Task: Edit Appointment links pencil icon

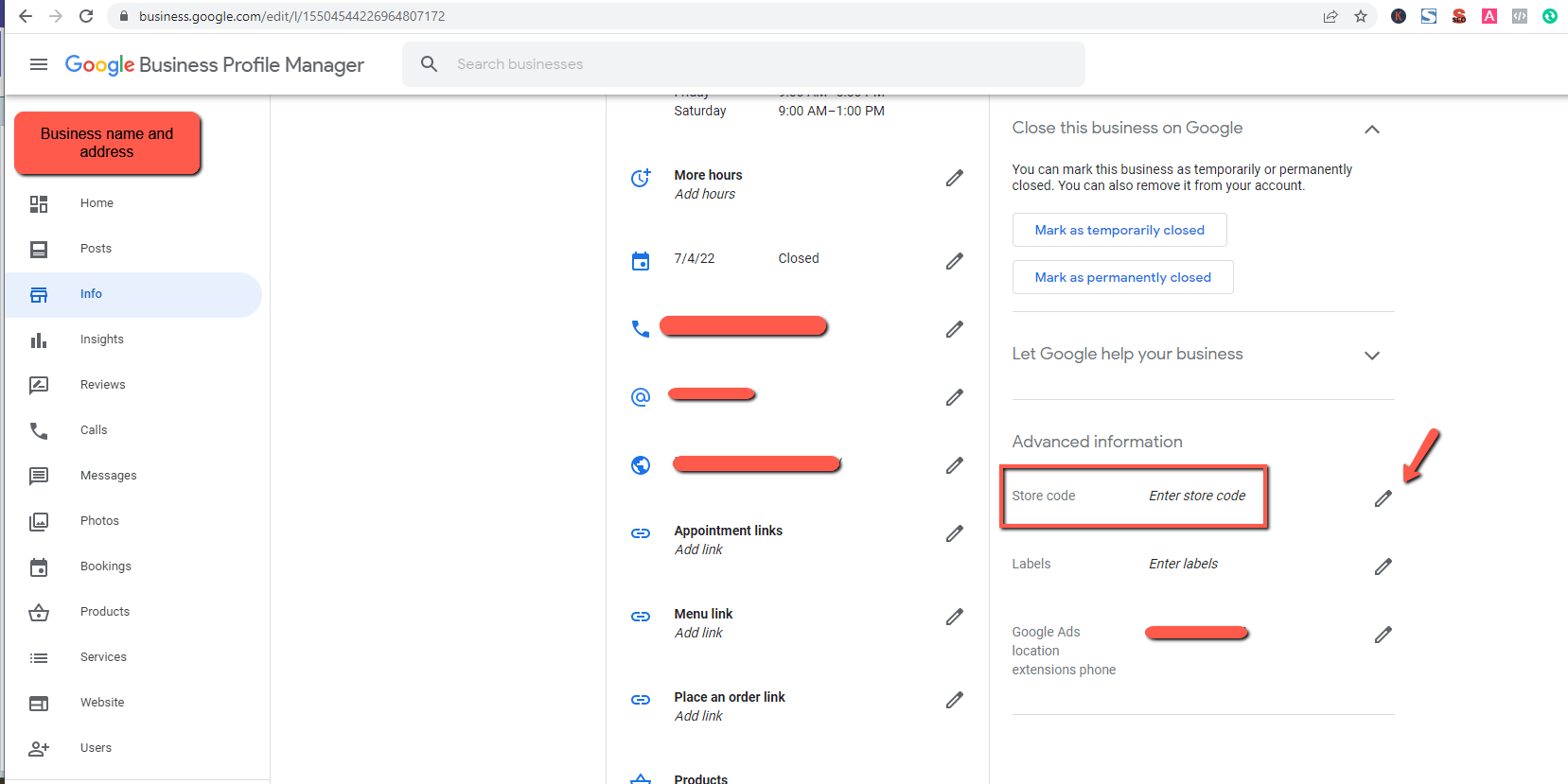Action: tap(955, 533)
